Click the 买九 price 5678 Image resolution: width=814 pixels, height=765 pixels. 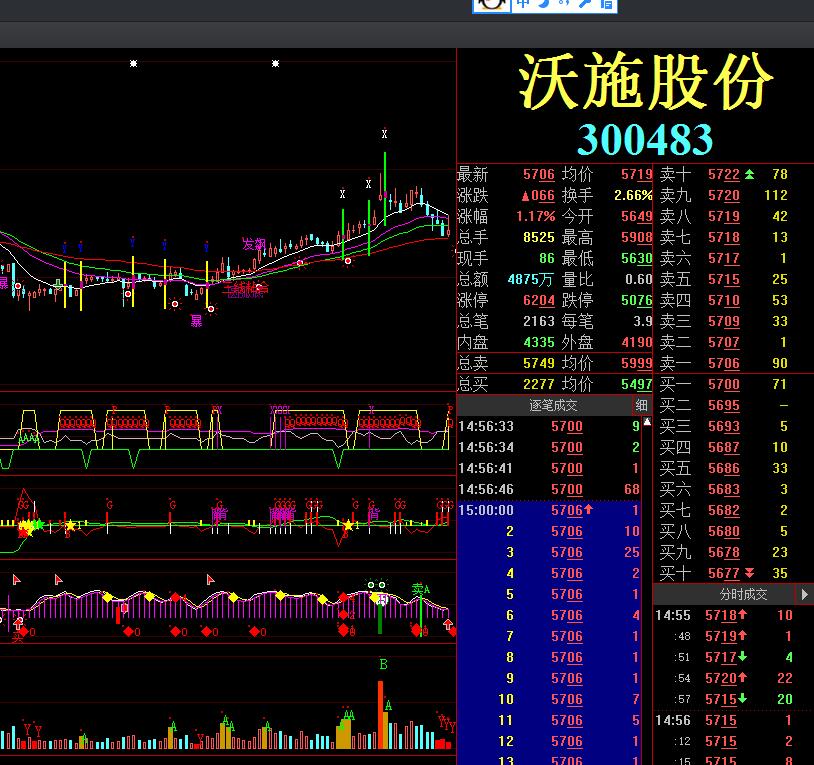pyautogui.click(x=724, y=552)
